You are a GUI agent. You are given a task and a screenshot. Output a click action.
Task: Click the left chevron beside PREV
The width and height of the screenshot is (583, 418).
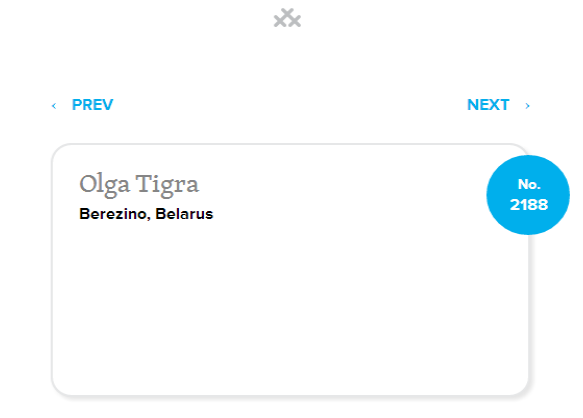pyautogui.click(x=54, y=106)
